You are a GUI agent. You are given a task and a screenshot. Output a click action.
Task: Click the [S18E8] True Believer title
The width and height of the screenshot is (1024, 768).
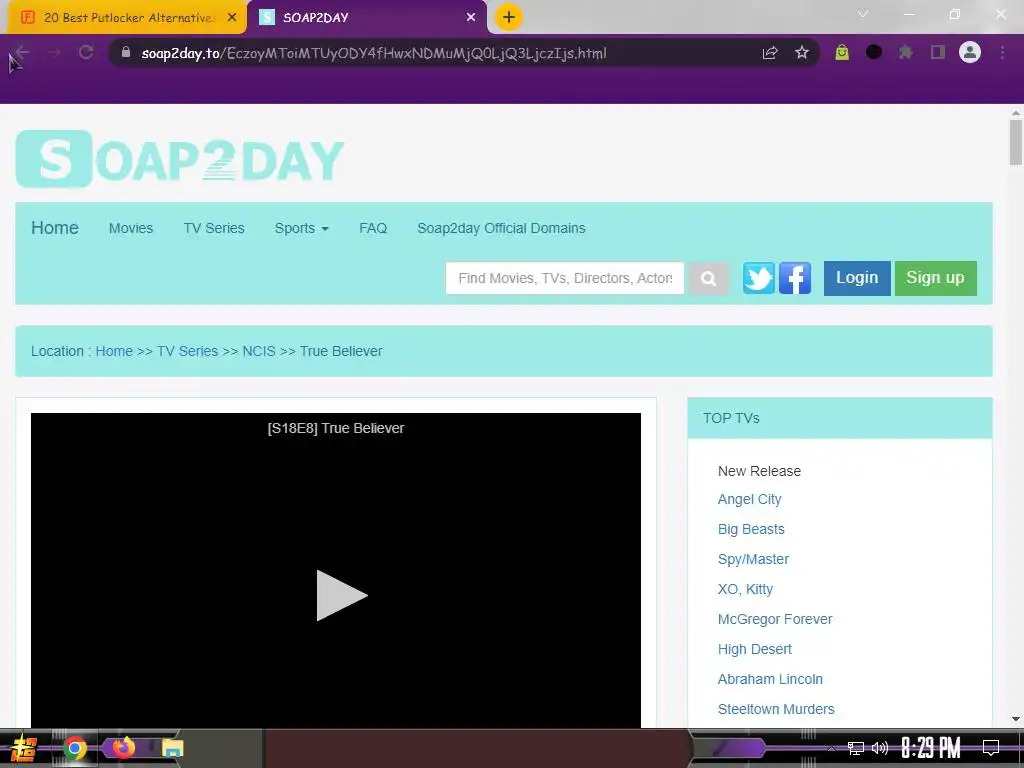[336, 428]
